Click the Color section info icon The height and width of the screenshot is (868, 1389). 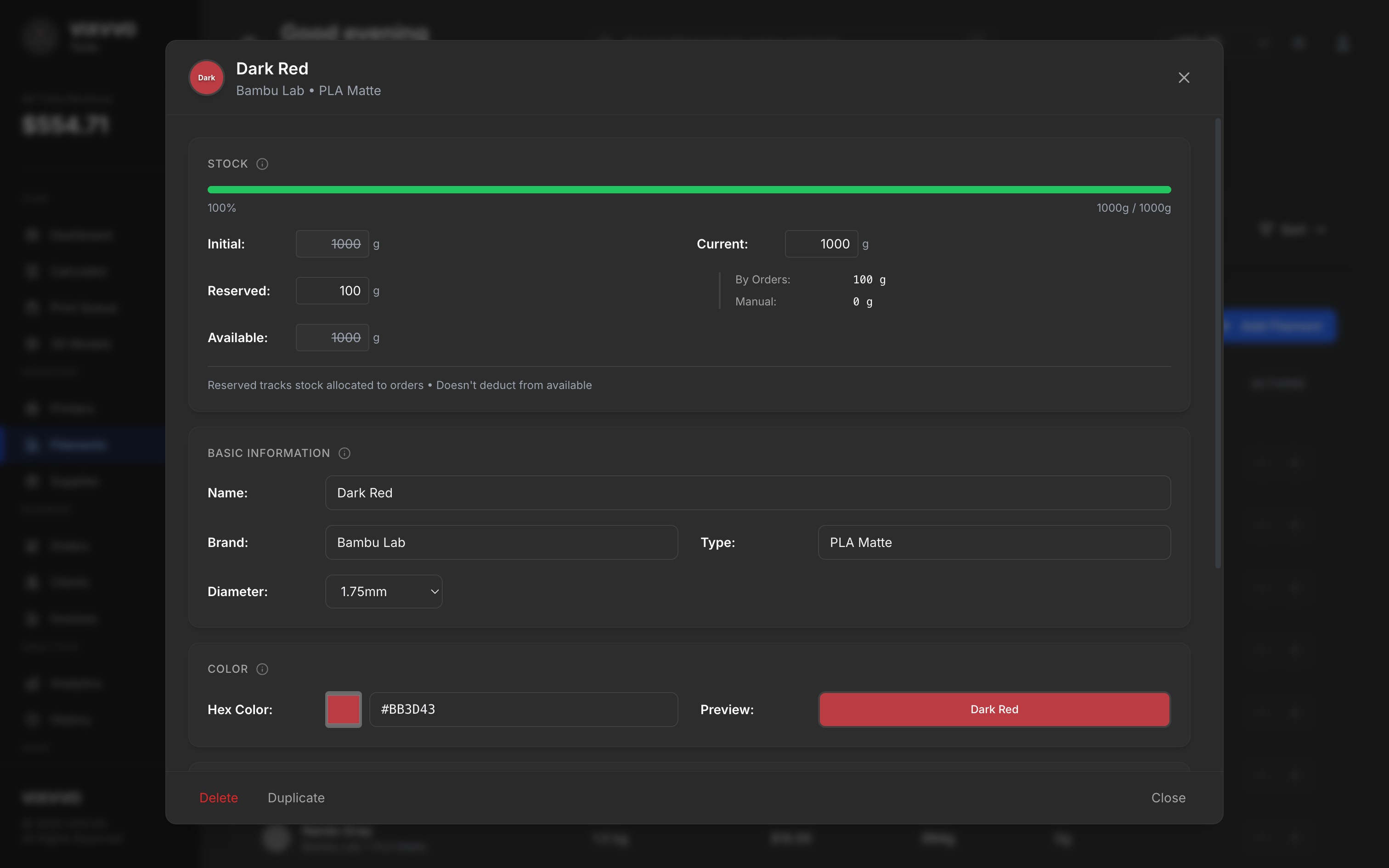262,670
